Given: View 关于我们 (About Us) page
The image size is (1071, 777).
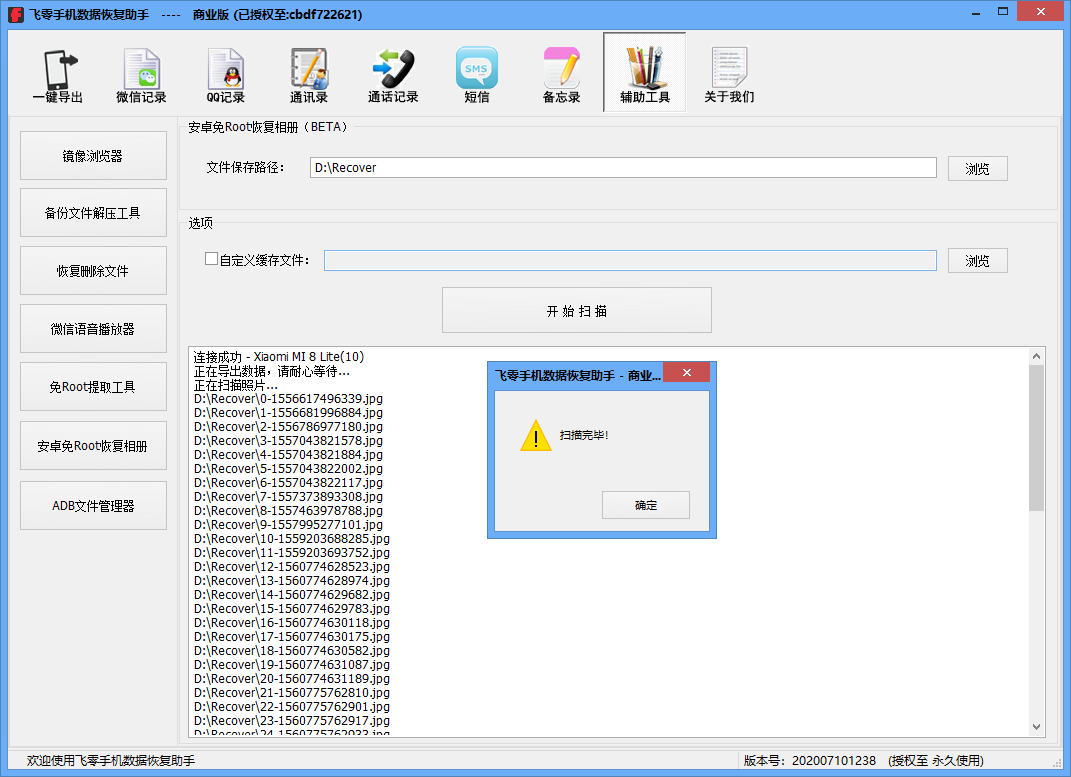Looking at the screenshot, I should click(x=729, y=72).
